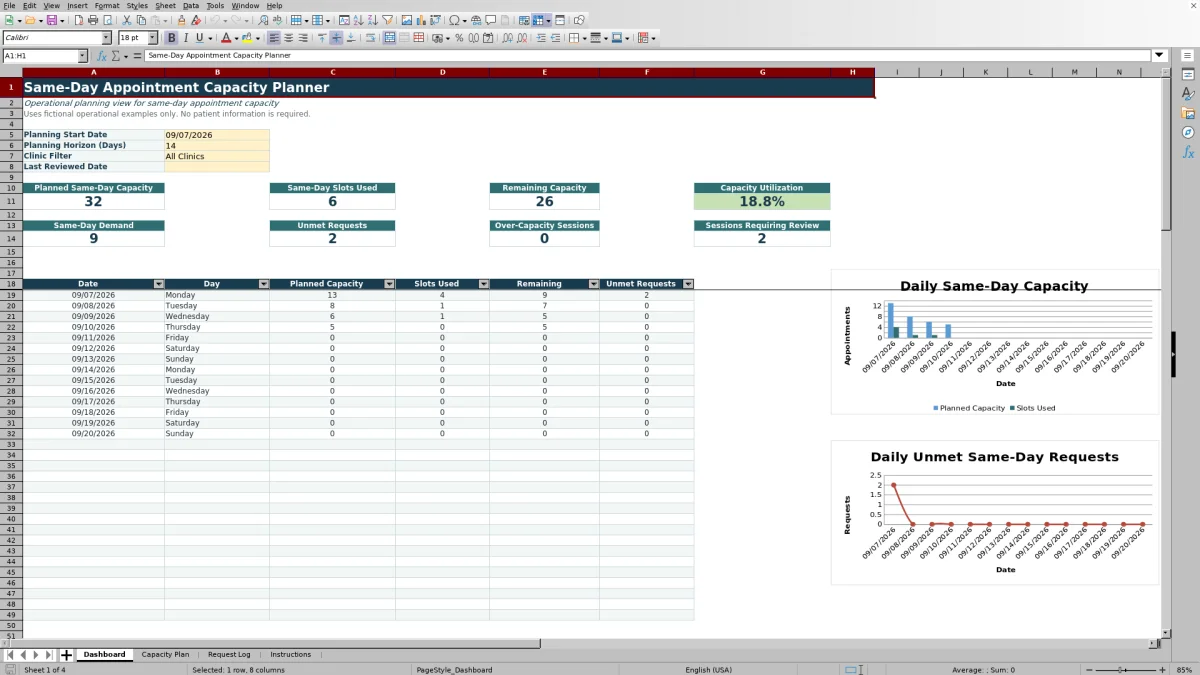Toggle Align Left
The image size is (1200, 675).
click(x=273, y=38)
